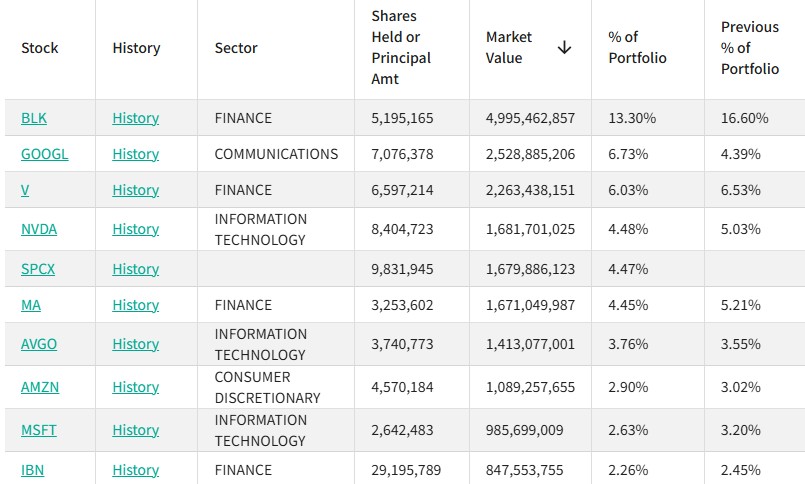Open the AMZN ticker link
Image resolution: width=805 pixels, height=484 pixels.
coord(40,387)
